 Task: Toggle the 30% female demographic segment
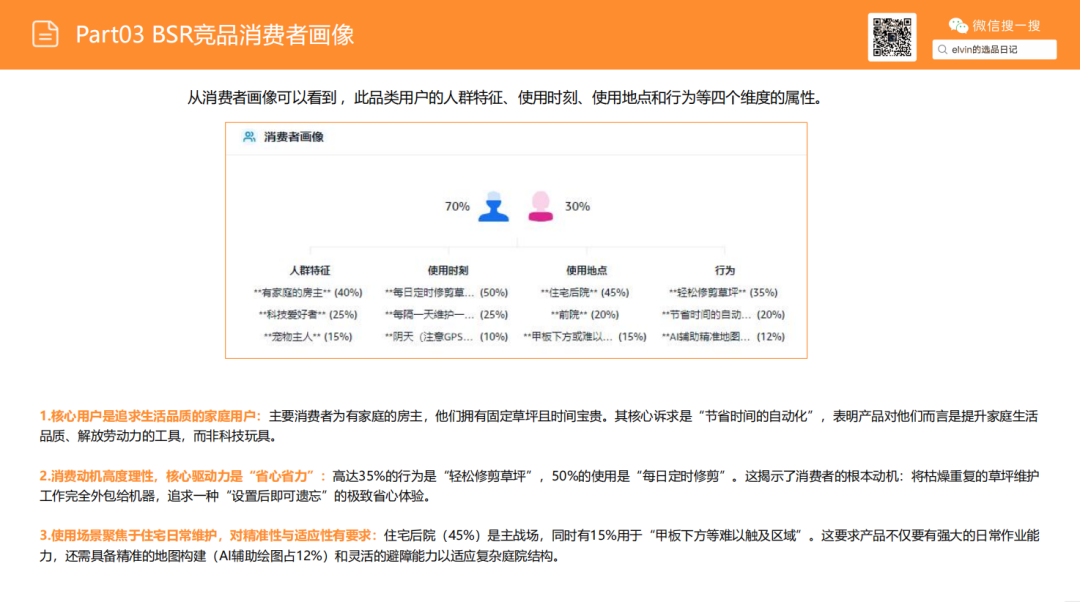coord(577,208)
